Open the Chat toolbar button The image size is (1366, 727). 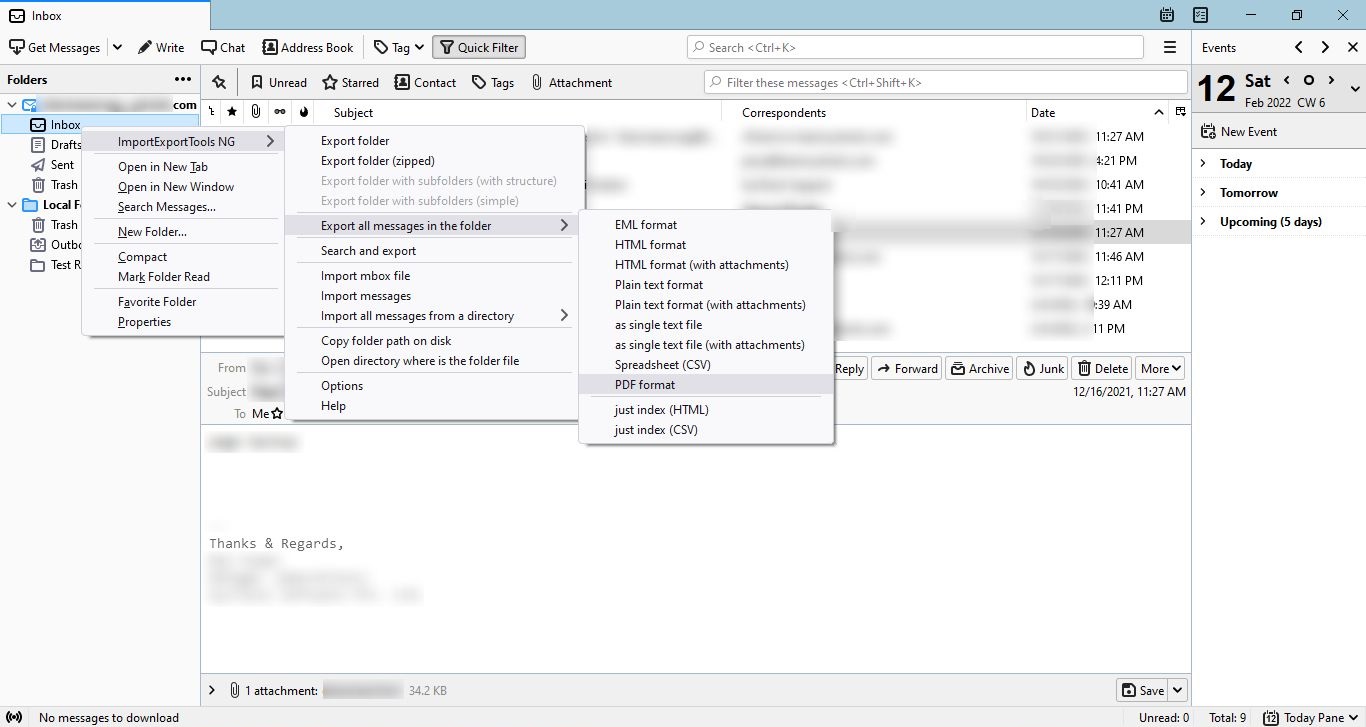[223, 47]
